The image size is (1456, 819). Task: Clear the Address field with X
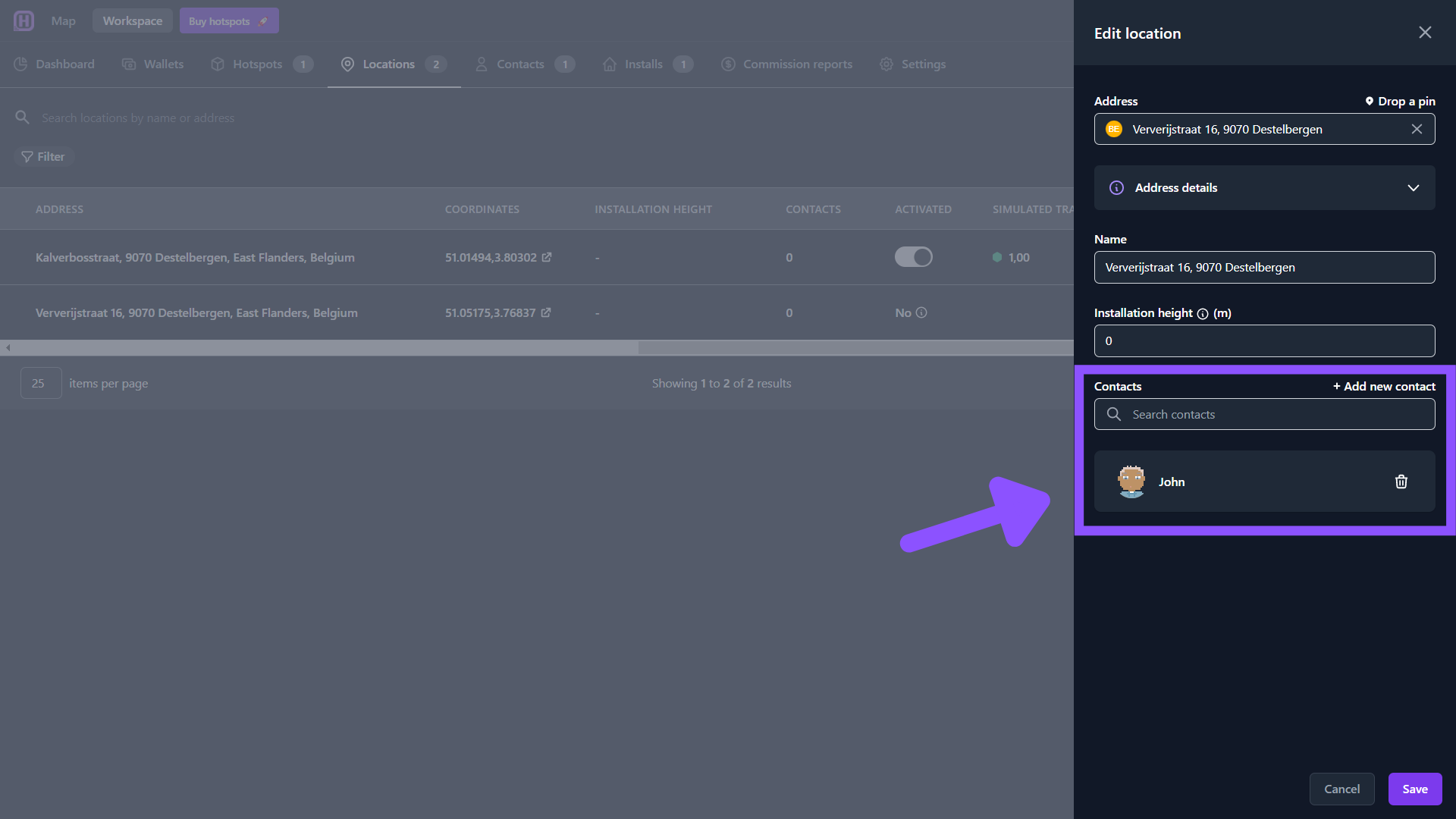pyautogui.click(x=1417, y=129)
